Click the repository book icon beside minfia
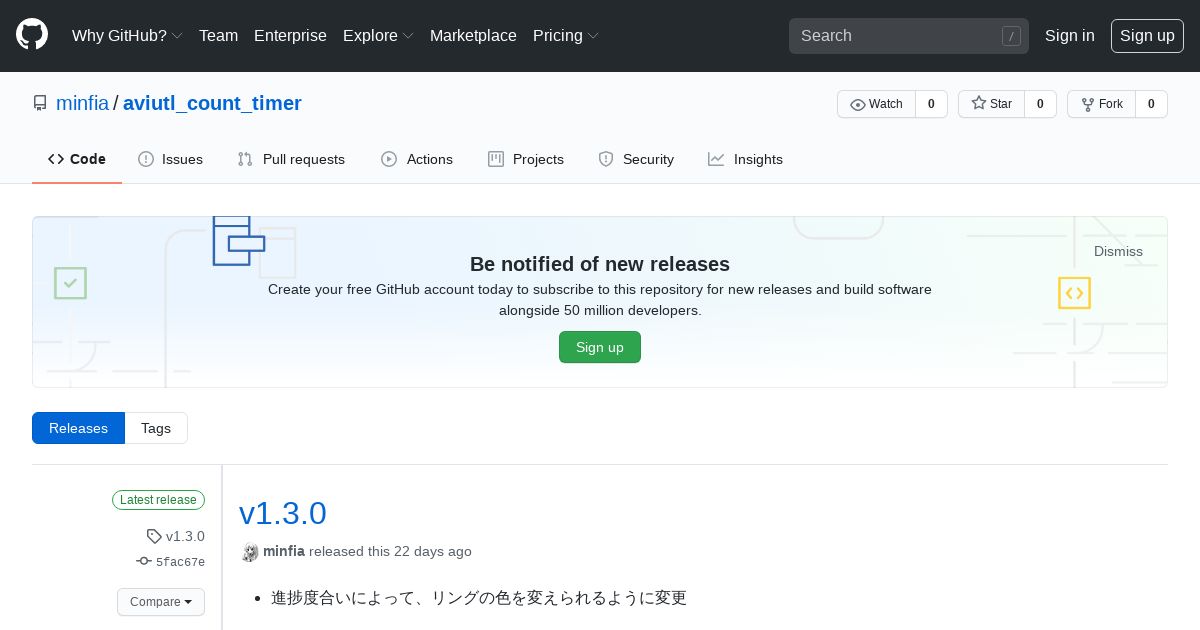 pyautogui.click(x=40, y=103)
